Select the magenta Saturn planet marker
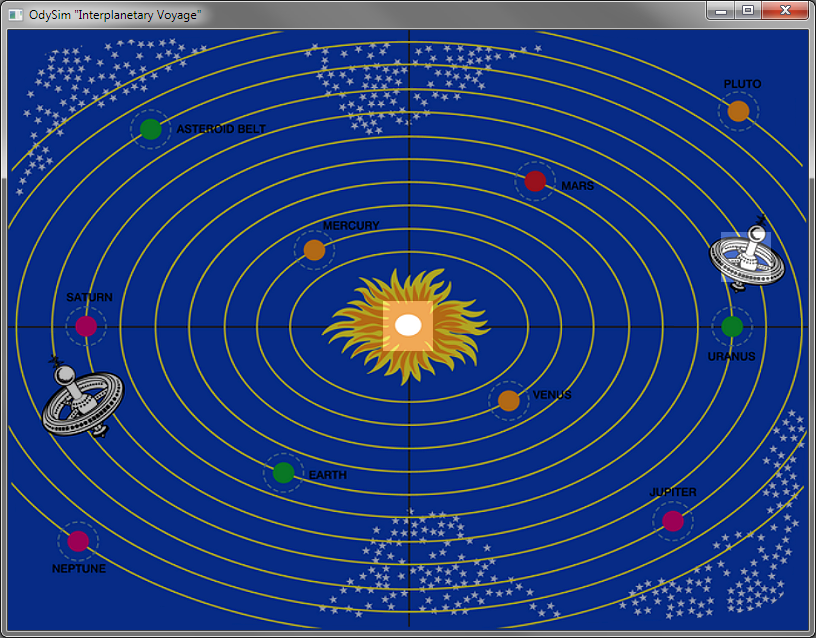 86,326
